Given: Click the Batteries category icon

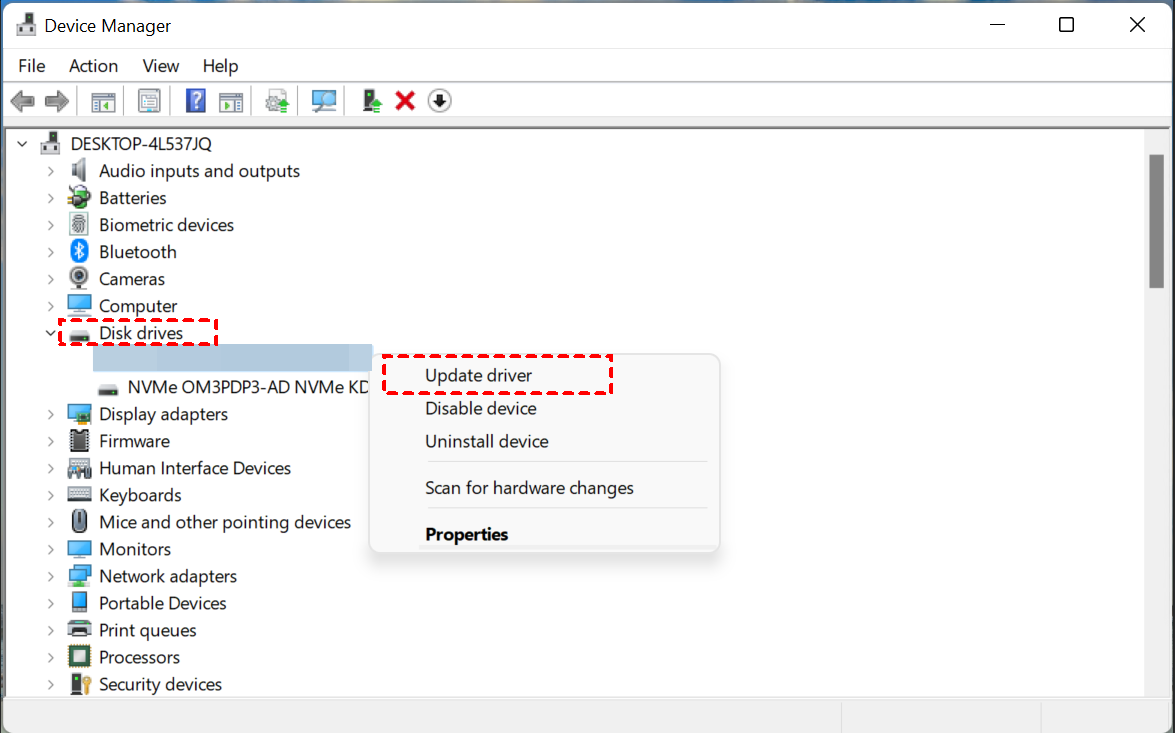Looking at the screenshot, I should 79,197.
